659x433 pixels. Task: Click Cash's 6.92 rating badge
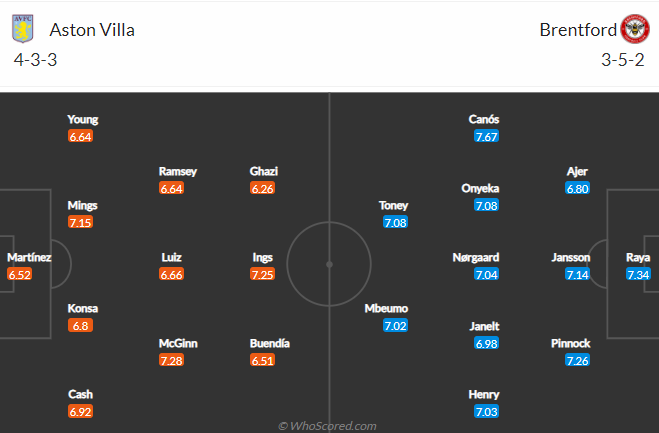point(80,412)
